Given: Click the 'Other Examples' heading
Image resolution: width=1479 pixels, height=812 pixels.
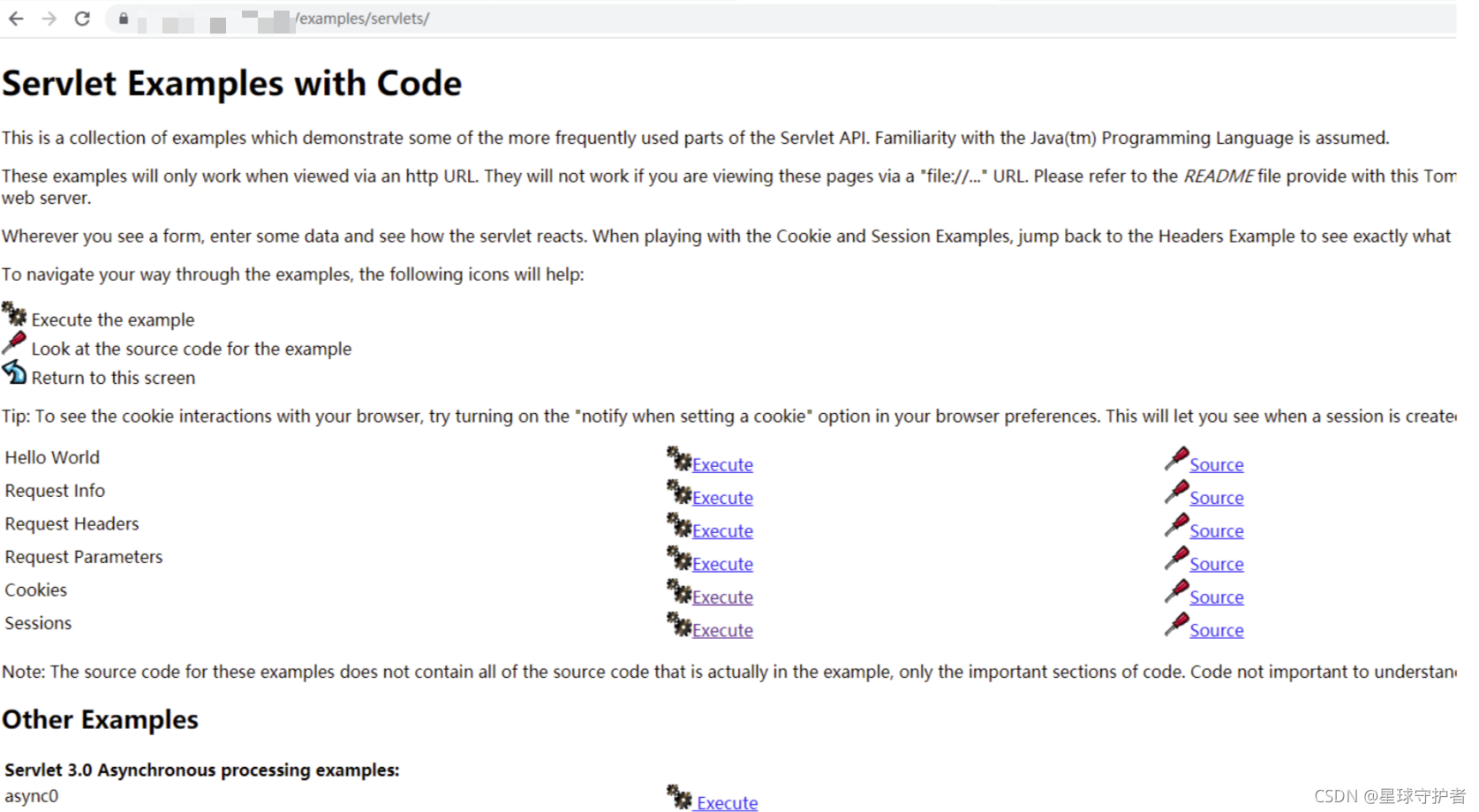Looking at the screenshot, I should point(101,720).
